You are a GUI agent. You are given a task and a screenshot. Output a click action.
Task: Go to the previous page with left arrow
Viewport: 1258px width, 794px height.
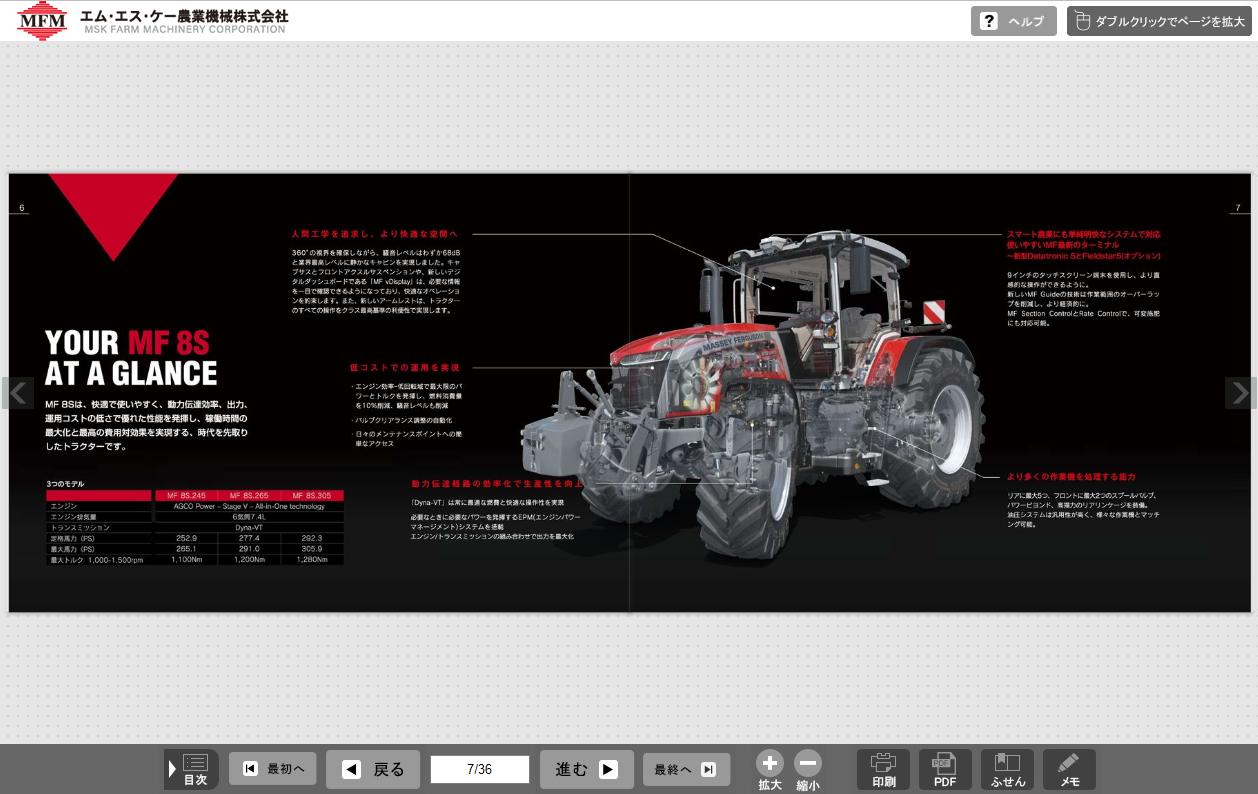pos(18,393)
